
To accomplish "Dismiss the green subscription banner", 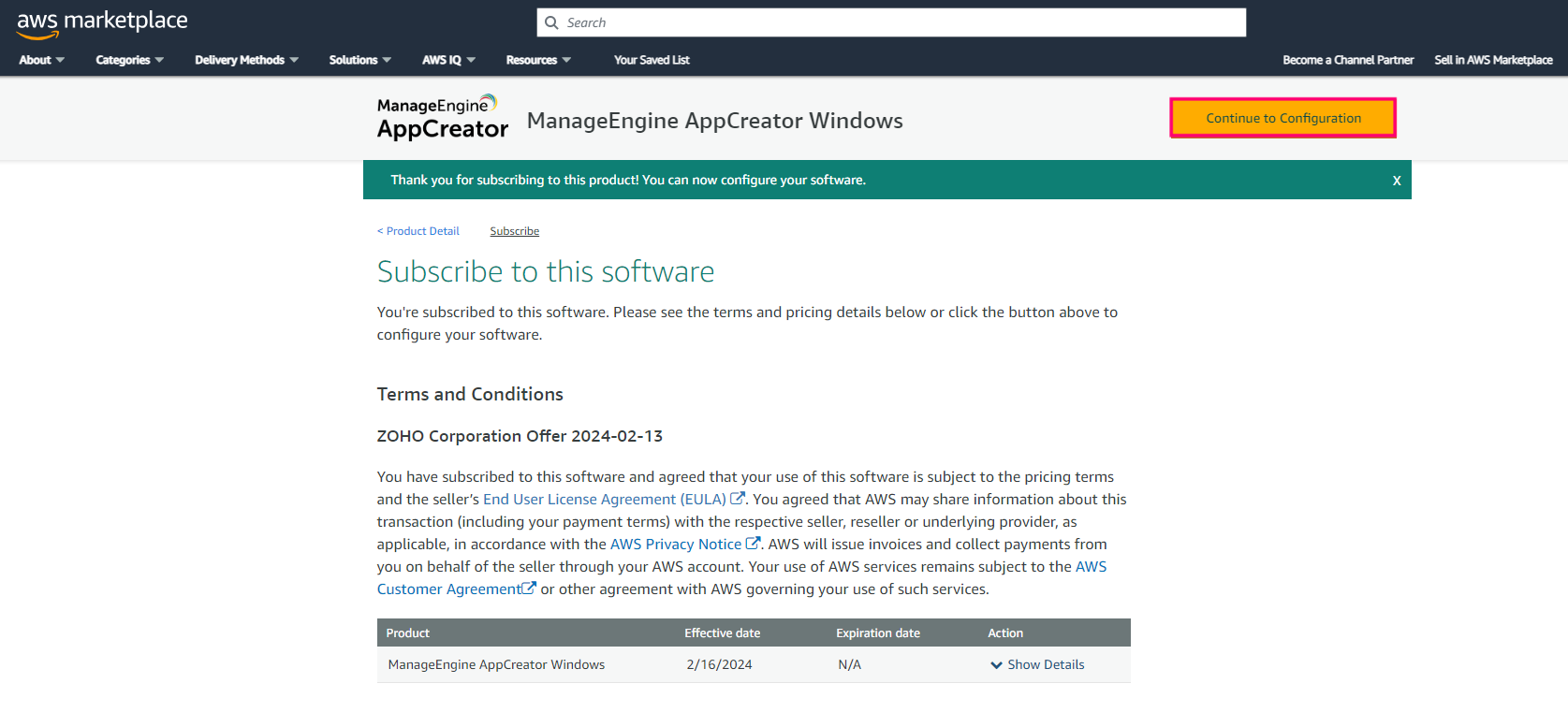I will [1396, 181].
